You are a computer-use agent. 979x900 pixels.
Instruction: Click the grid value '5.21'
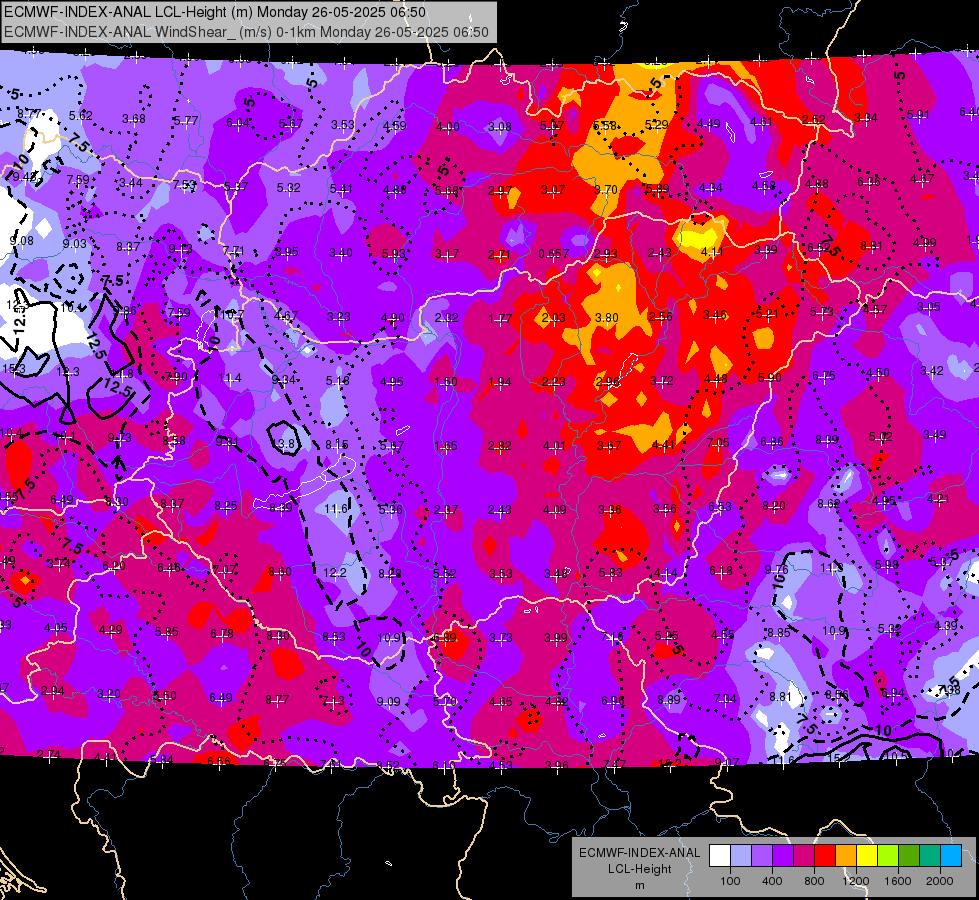pyautogui.click(x=767, y=313)
